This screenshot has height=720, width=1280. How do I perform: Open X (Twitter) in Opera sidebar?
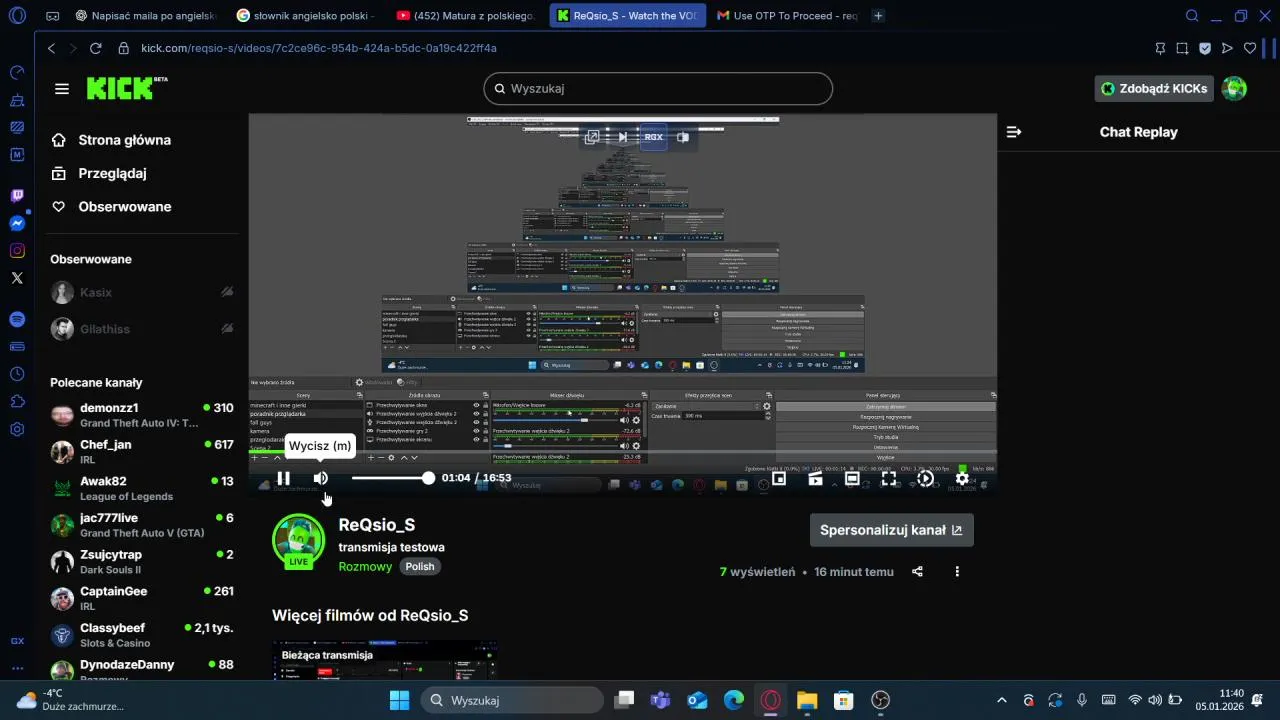17,278
